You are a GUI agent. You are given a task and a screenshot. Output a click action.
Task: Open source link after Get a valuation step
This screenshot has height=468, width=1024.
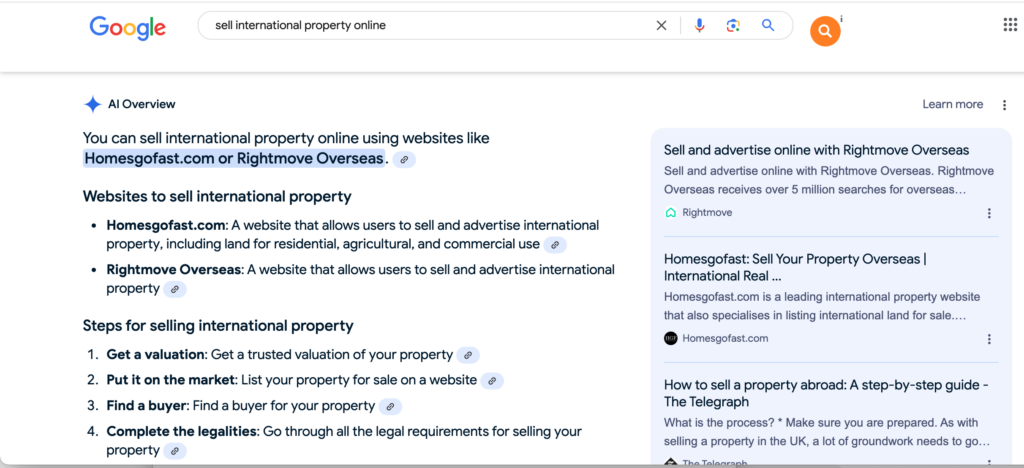point(468,356)
